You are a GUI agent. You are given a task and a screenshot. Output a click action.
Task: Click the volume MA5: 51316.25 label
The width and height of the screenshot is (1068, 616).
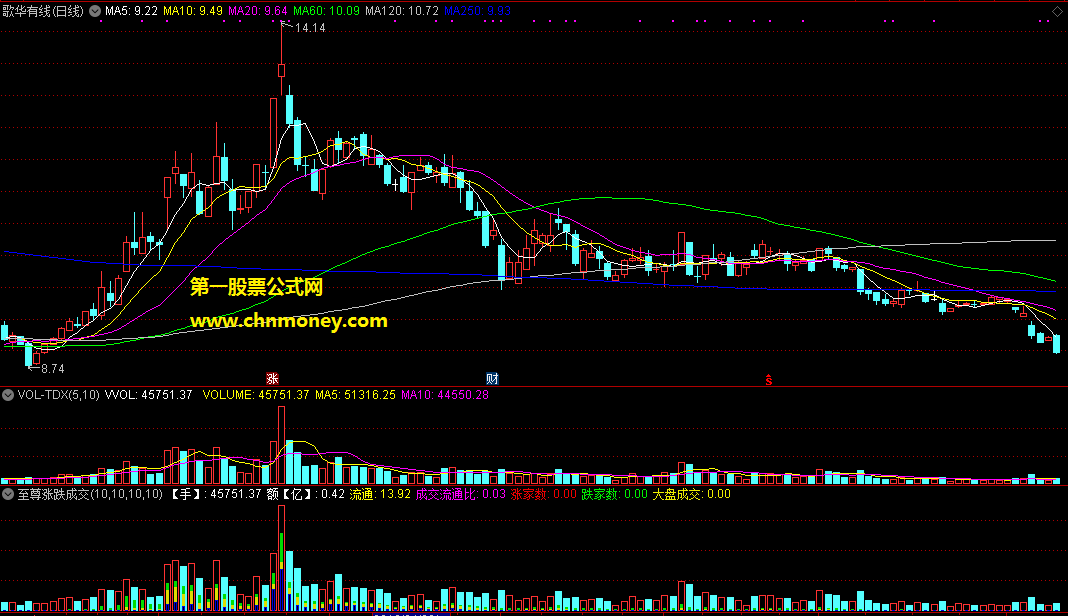click(356, 395)
